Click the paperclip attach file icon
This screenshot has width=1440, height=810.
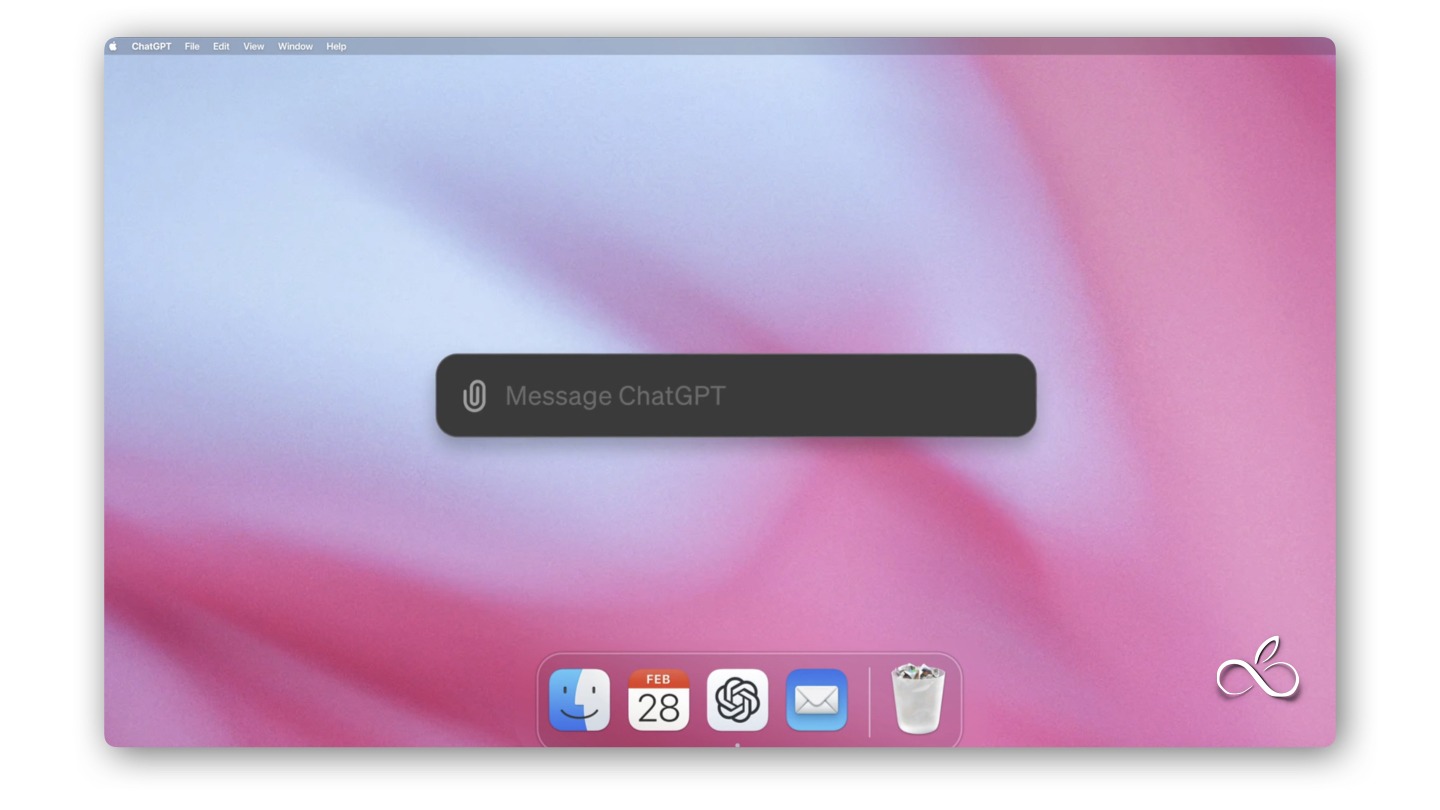(x=475, y=396)
